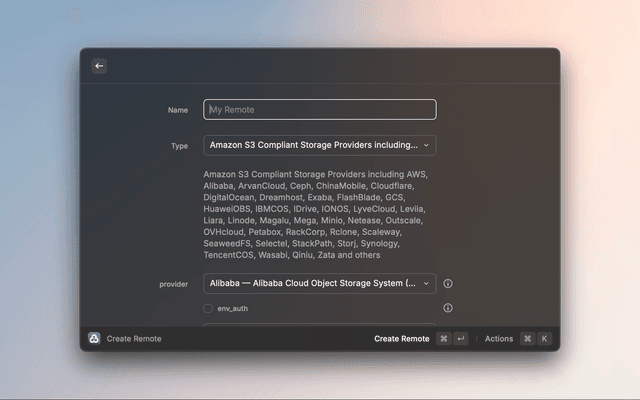Viewport: 640px width, 400px height.
Task: Click the Command key icon beside Create Remote
Action: (443, 339)
